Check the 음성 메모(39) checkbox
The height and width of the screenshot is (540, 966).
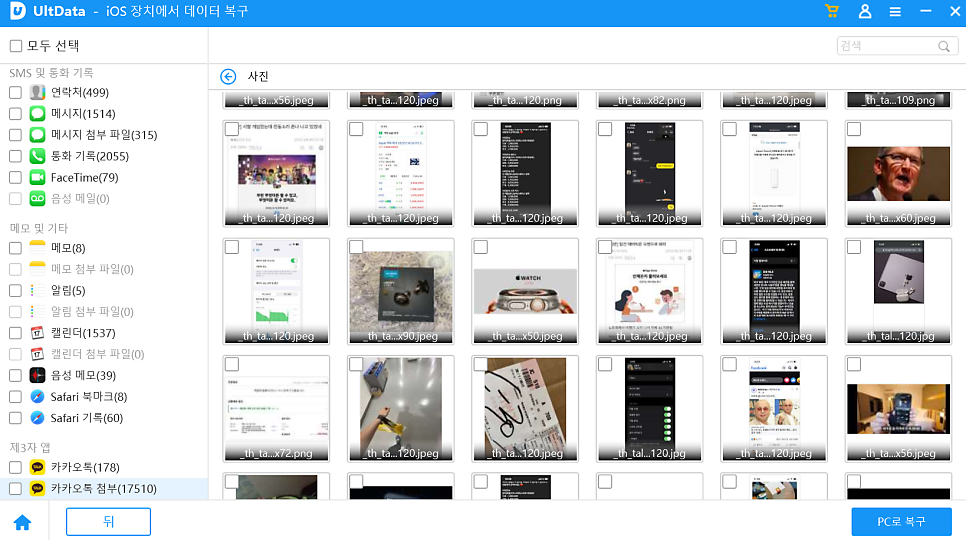point(15,375)
